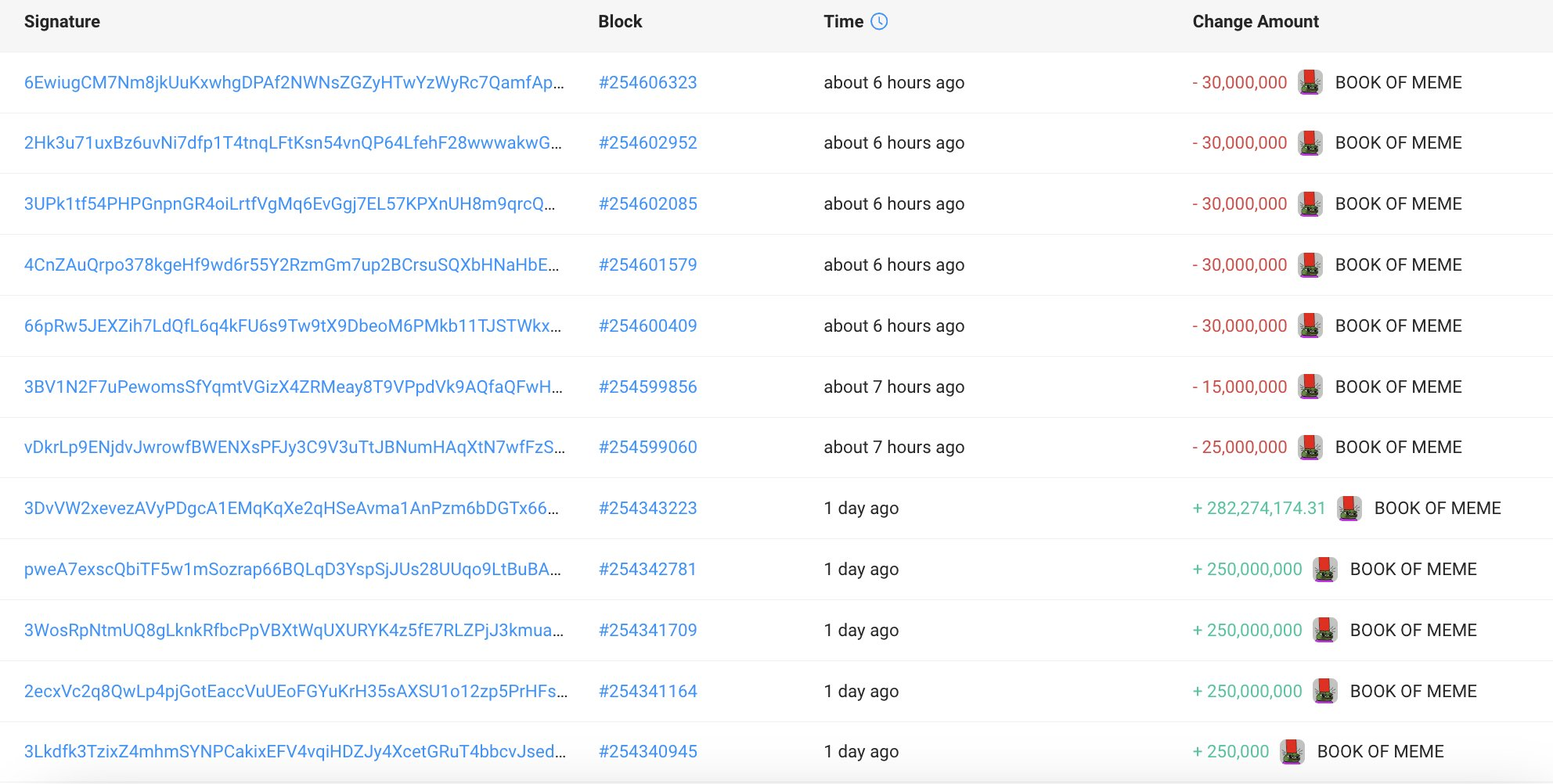Viewport: 1553px width, 784px height.
Task: Open transaction signature starting with 6EwiugCM7Nm8
Action: point(294,83)
